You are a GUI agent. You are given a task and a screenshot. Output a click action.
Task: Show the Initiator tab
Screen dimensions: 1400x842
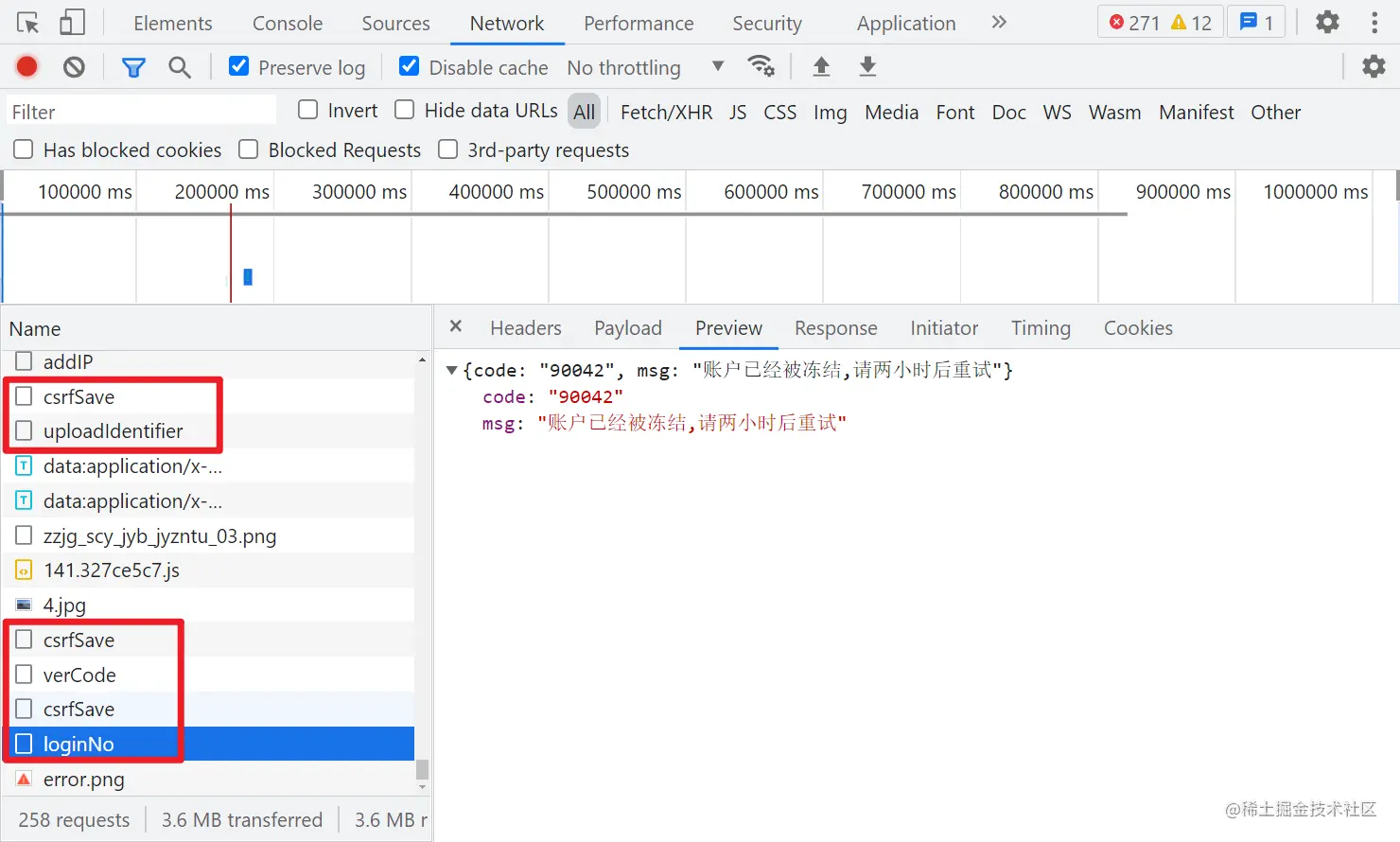click(x=944, y=328)
